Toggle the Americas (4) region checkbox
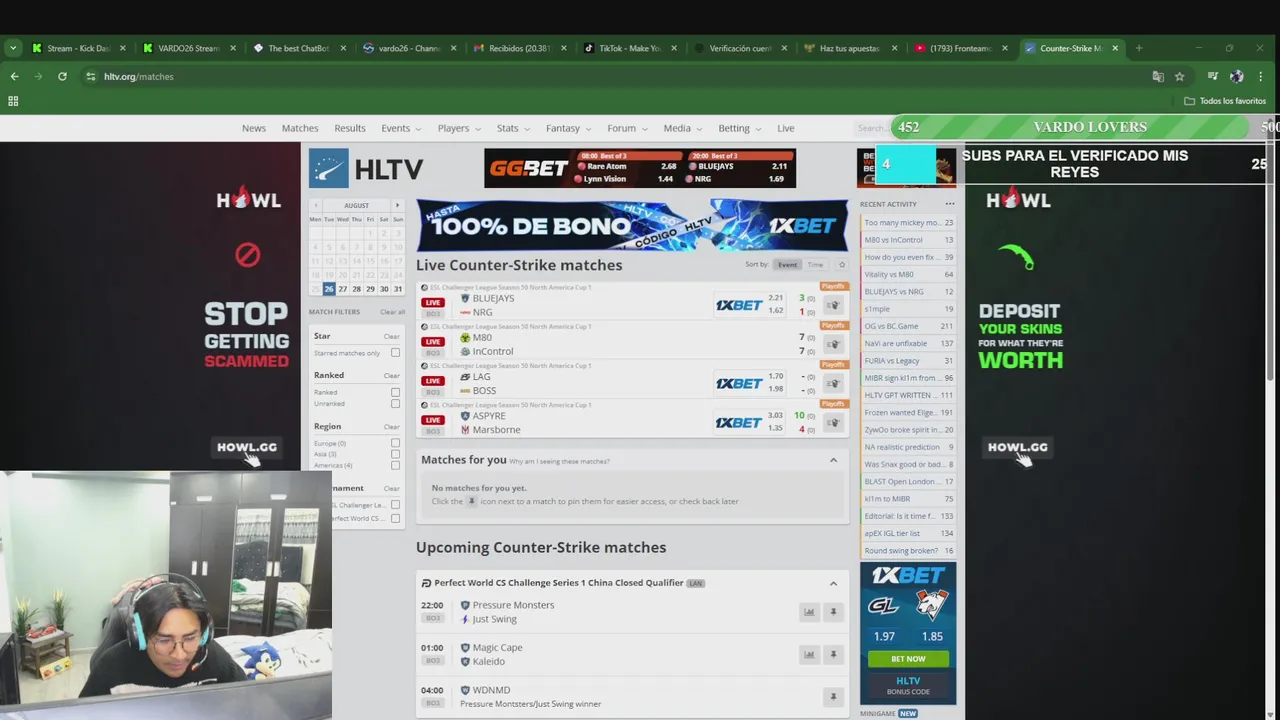Image resolution: width=1280 pixels, height=720 pixels. click(395, 465)
